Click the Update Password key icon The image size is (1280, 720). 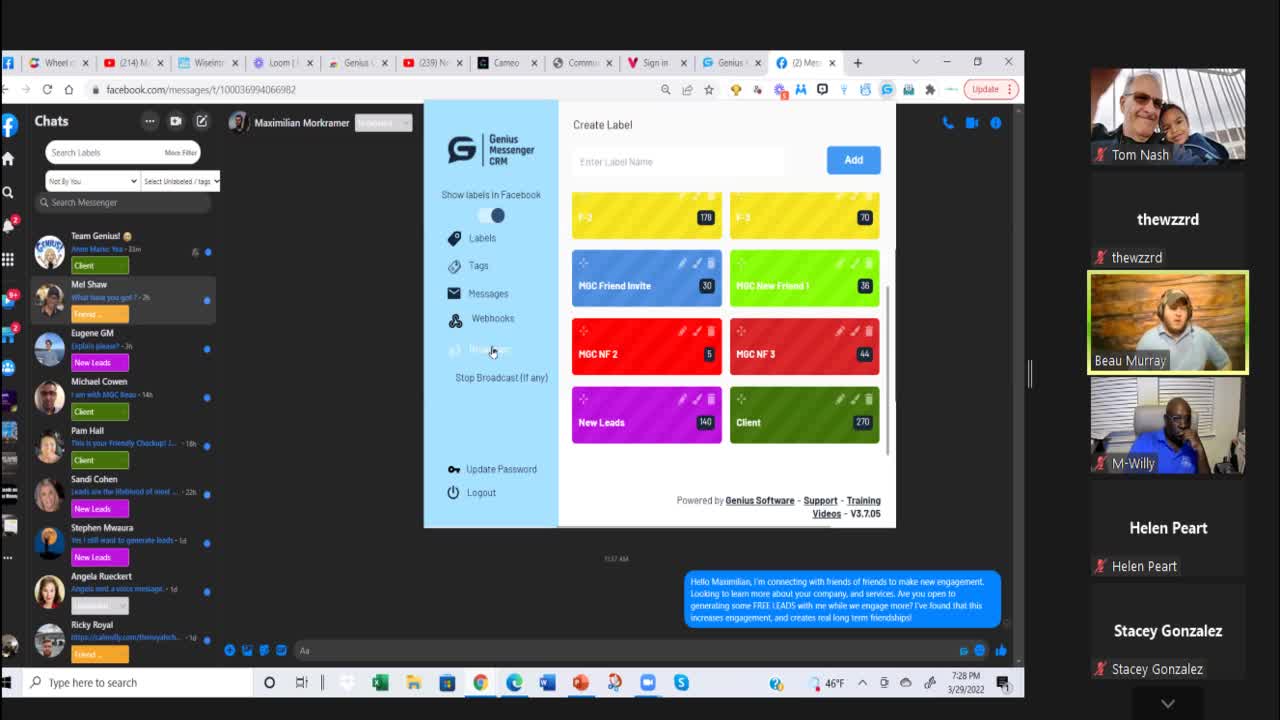tap(454, 469)
